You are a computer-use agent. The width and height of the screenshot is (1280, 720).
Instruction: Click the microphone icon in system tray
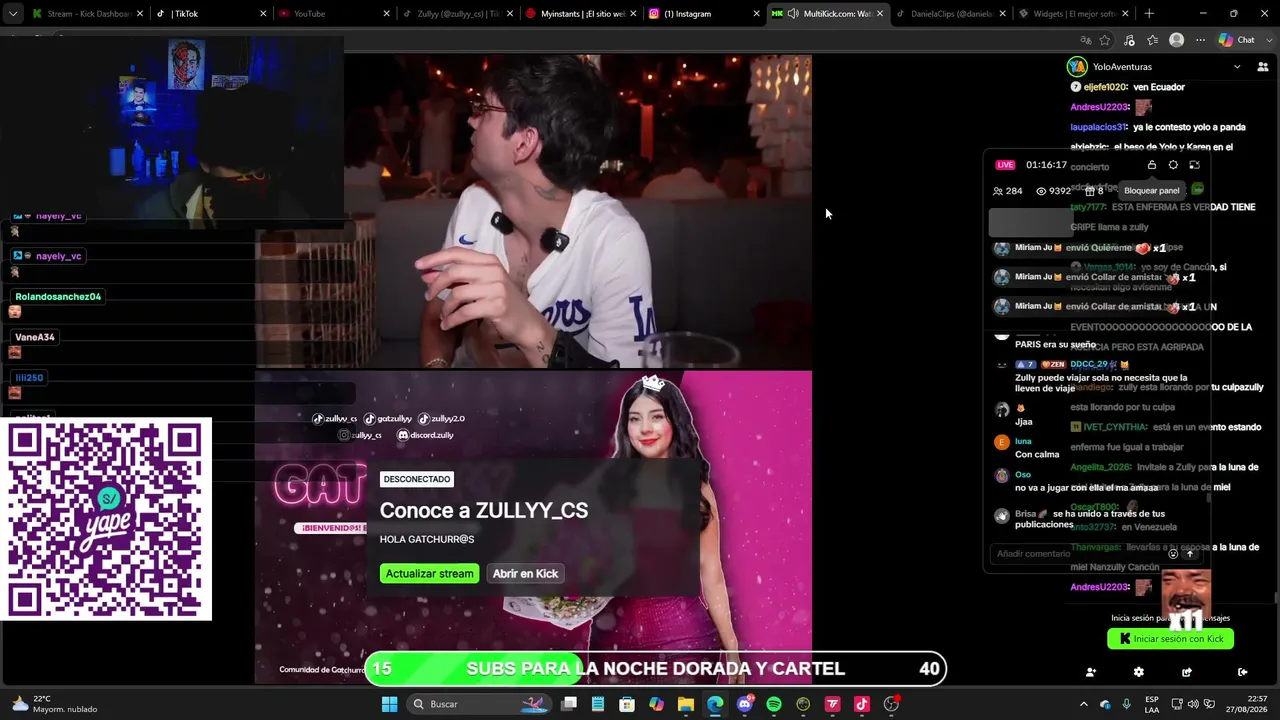[x=1127, y=704]
